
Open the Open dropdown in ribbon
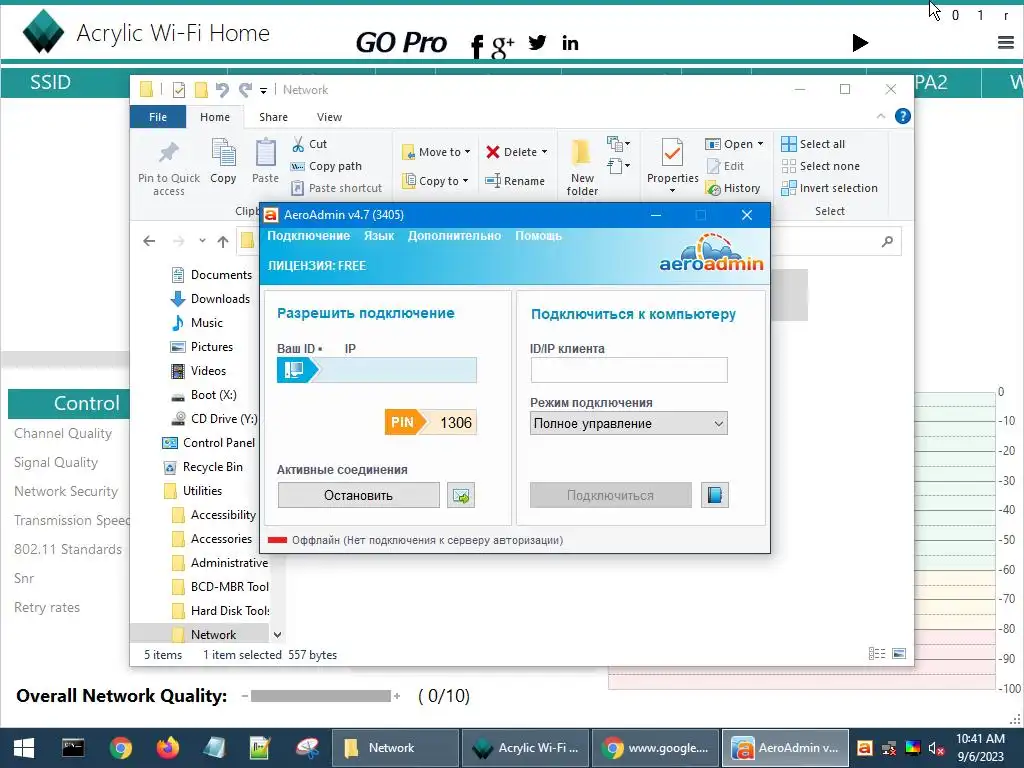click(734, 144)
